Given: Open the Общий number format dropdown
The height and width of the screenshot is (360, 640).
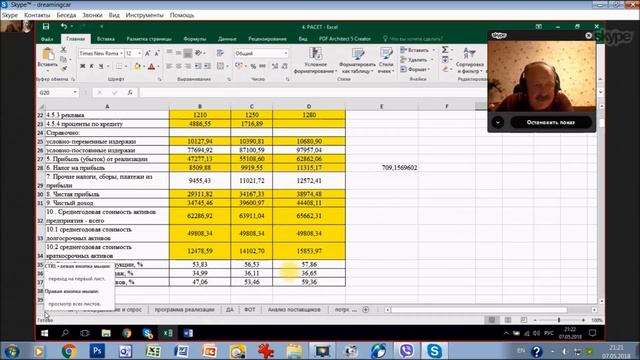Looking at the screenshot, I should coord(286,53).
